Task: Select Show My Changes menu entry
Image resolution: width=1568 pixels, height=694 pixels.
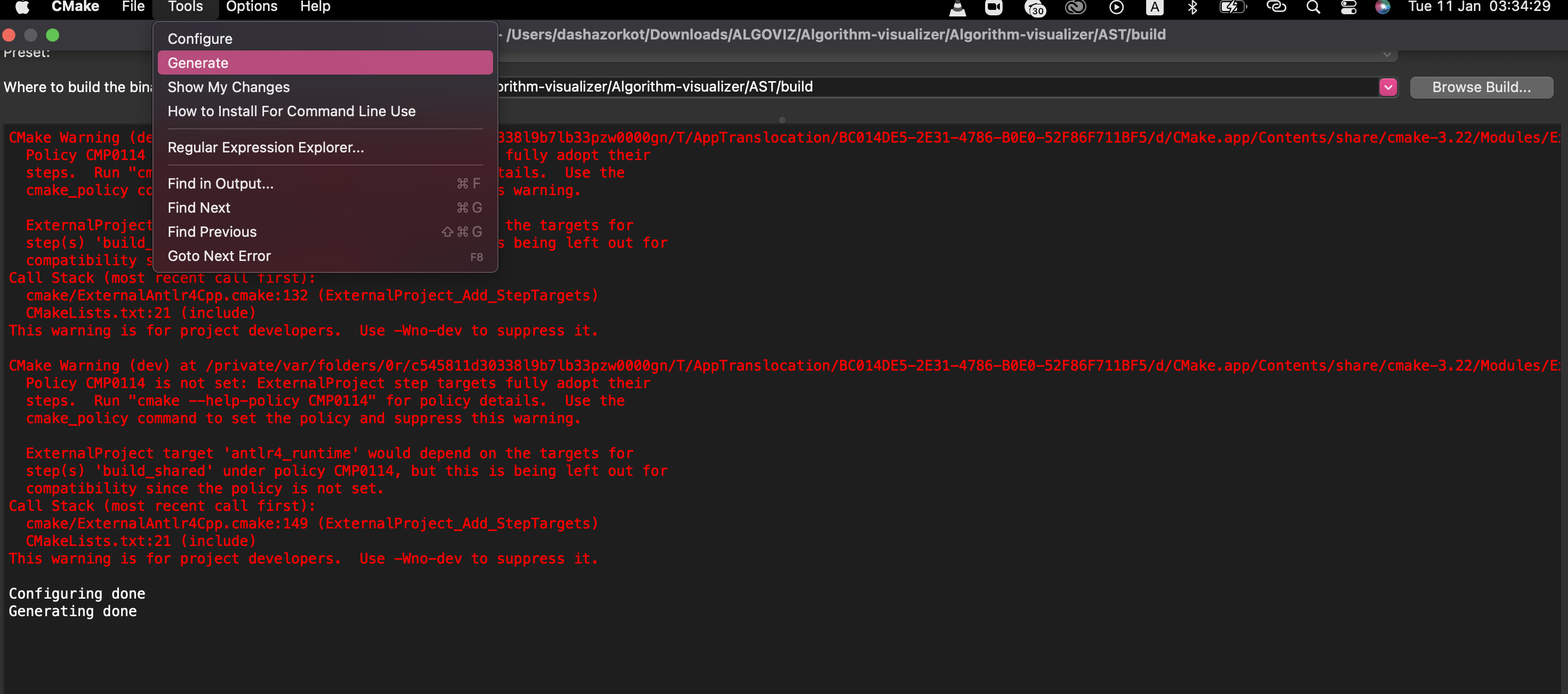Action: pos(228,87)
